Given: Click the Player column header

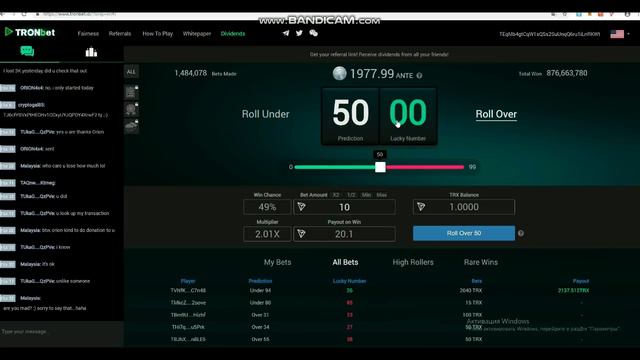Looking at the screenshot, I should point(188,281).
